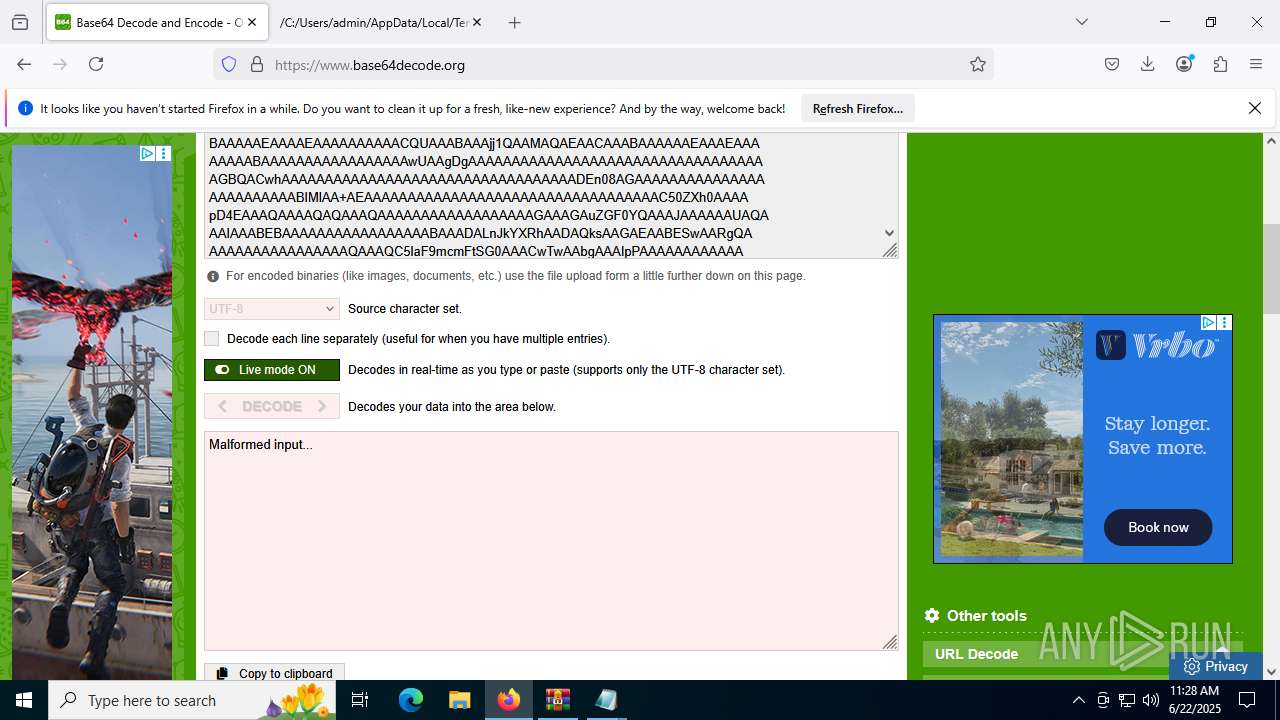This screenshot has width=1280, height=720.
Task: Click the network icon in the system tray
Action: point(1126,700)
